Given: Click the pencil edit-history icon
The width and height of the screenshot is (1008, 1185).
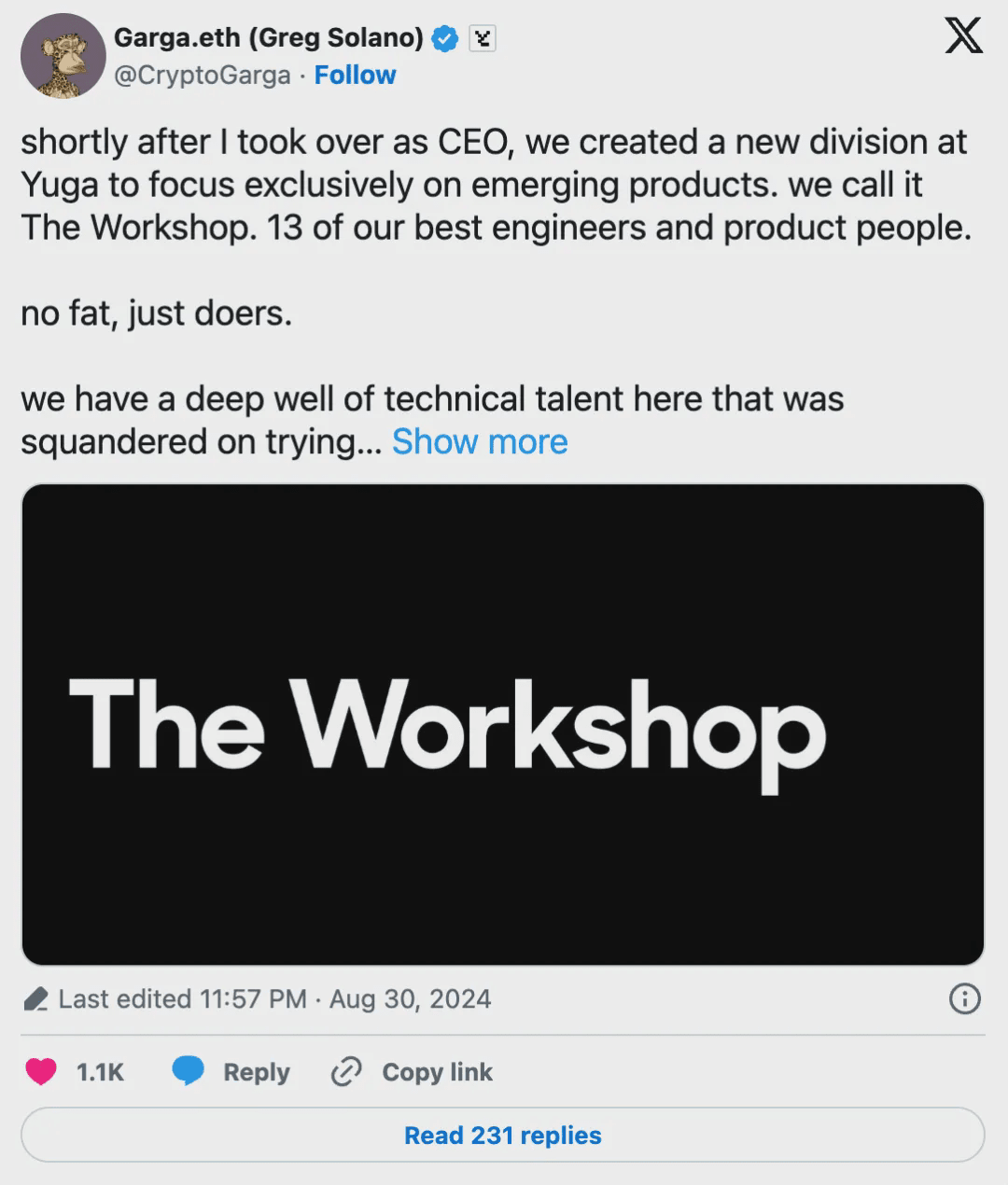Looking at the screenshot, I should [x=36, y=1000].
